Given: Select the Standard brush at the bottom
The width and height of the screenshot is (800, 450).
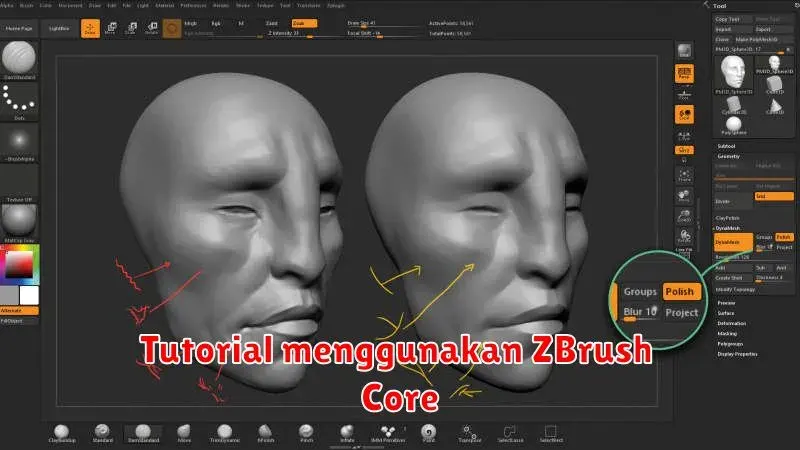Looking at the screenshot, I should [x=103, y=434].
